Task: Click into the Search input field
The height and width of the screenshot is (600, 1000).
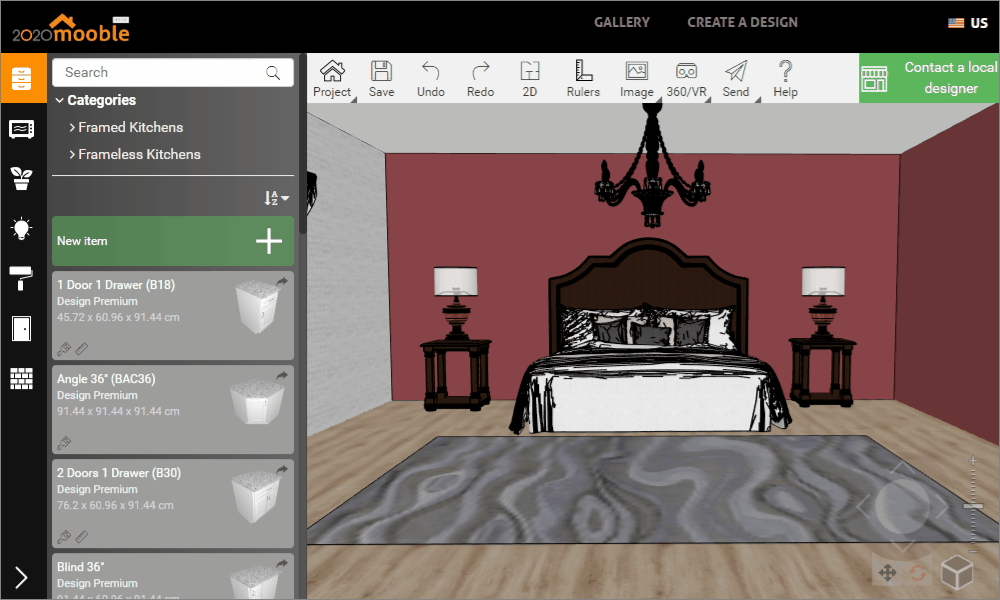Action: (x=173, y=73)
